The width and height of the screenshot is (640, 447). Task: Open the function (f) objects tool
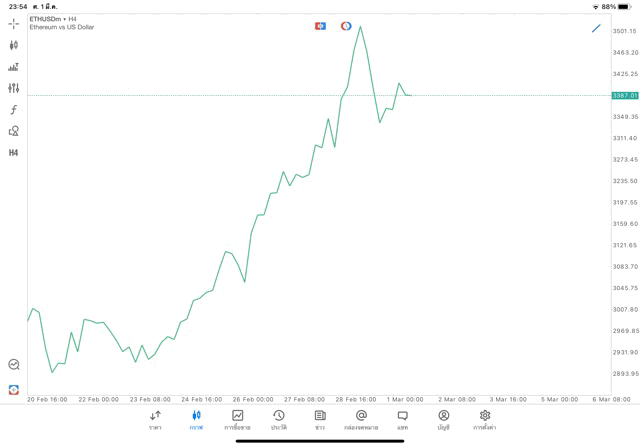pos(13,110)
